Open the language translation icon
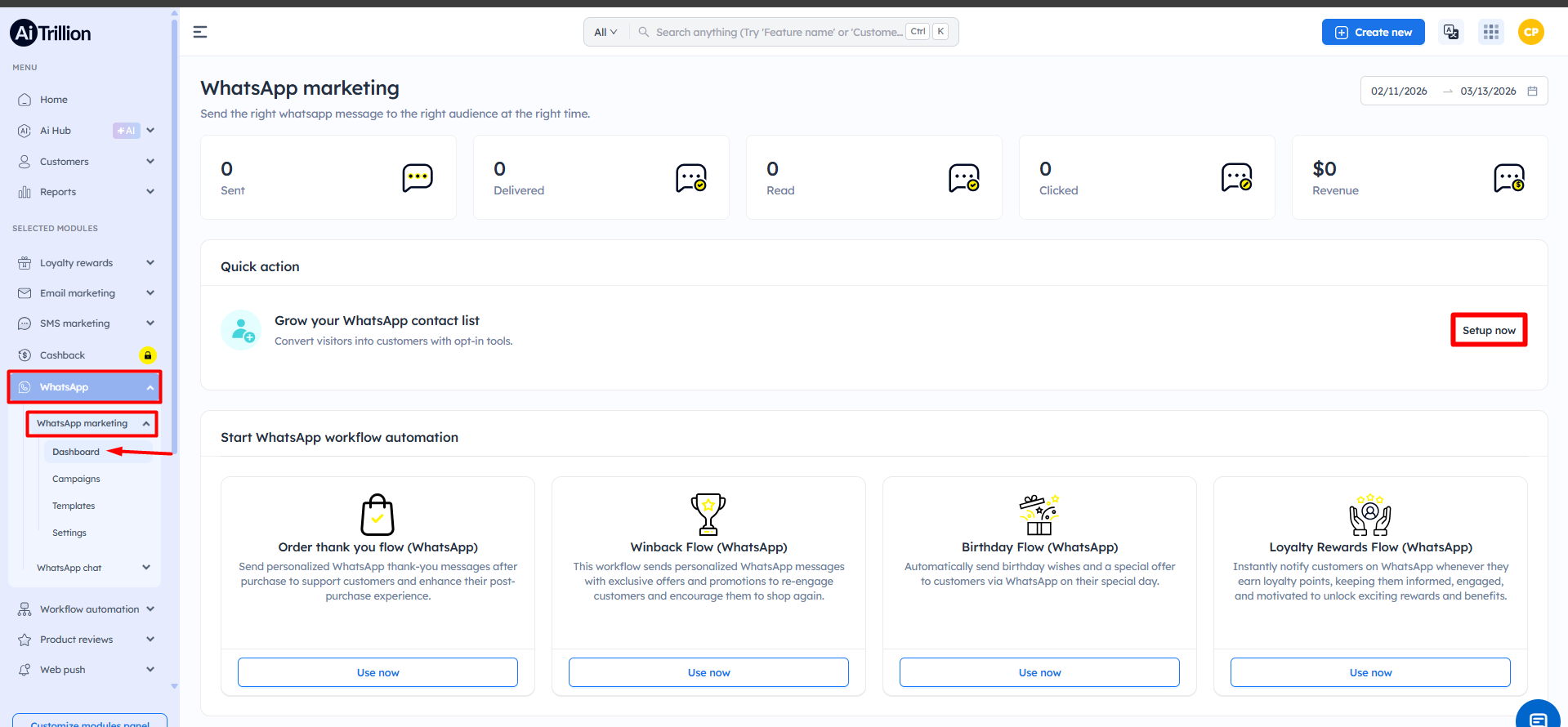The height and width of the screenshot is (727, 1568). click(x=1450, y=32)
